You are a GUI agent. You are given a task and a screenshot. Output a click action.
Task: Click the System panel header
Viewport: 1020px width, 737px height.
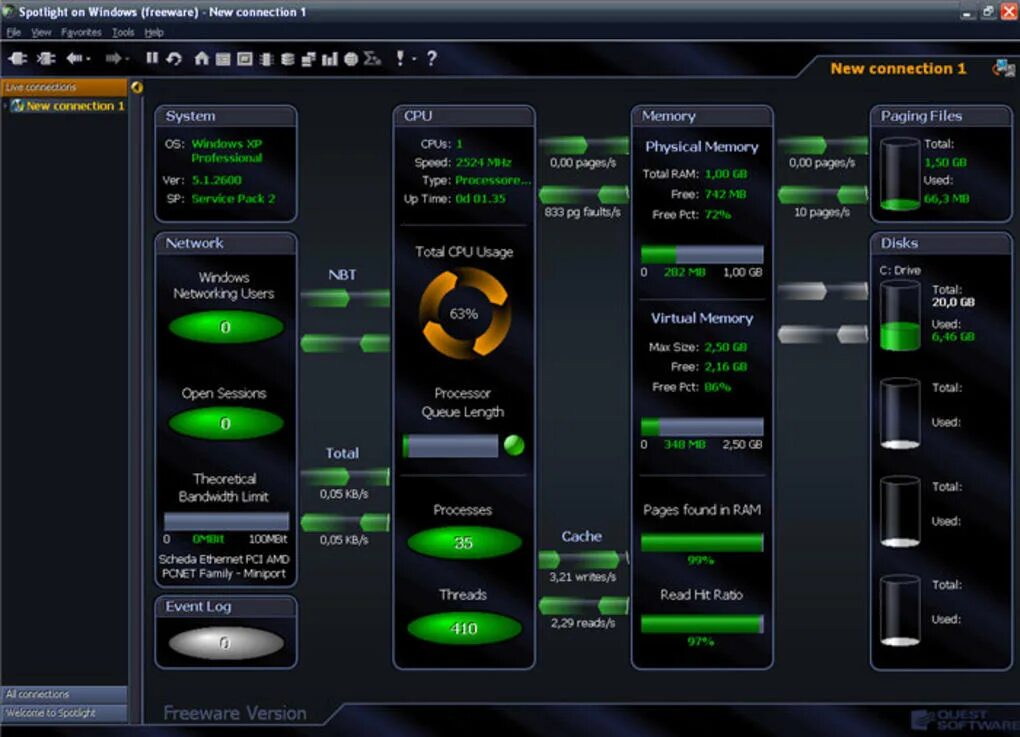click(x=226, y=116)
